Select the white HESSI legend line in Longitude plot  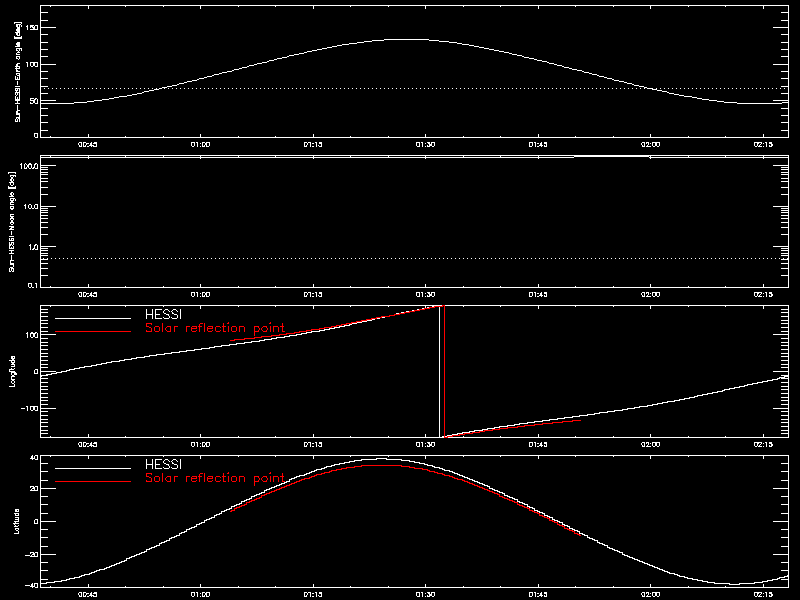point(93,318)
